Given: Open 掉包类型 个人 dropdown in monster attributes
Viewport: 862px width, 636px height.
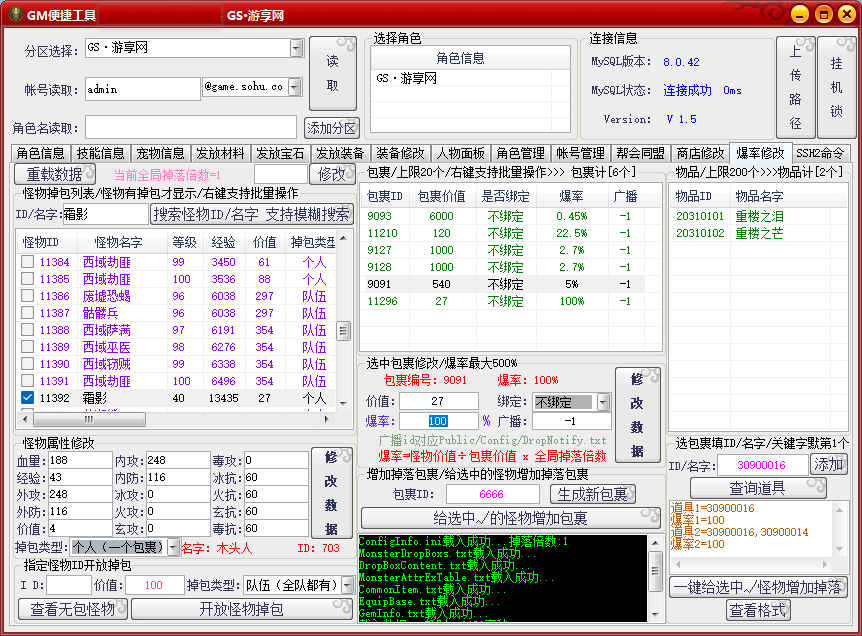Looking at the screenshot, I should [x=172, y=547].
